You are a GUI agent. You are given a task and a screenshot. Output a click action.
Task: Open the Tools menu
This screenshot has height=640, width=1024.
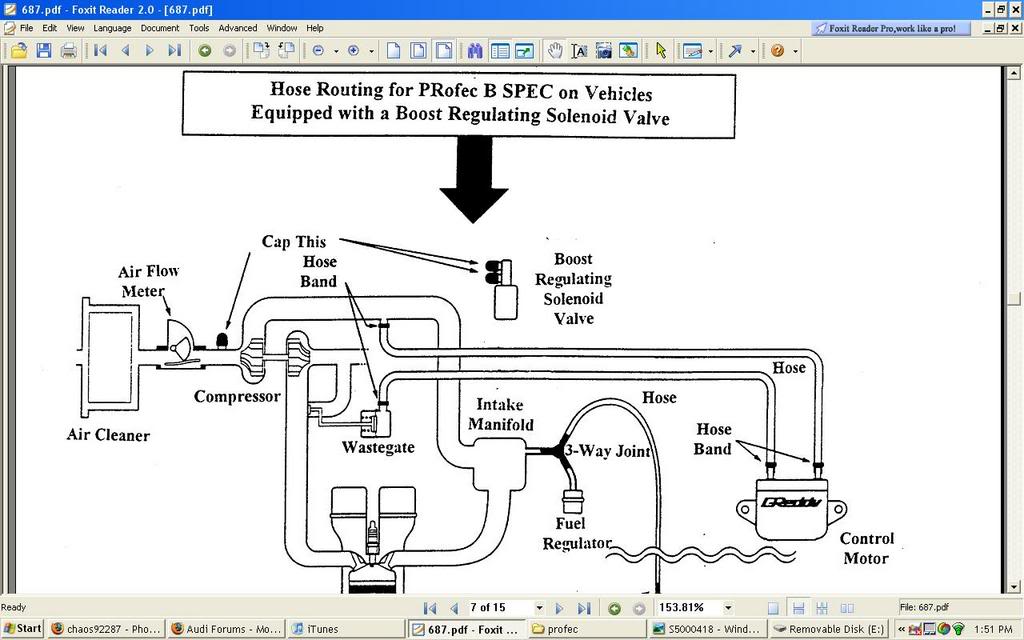tap(199, 28)
